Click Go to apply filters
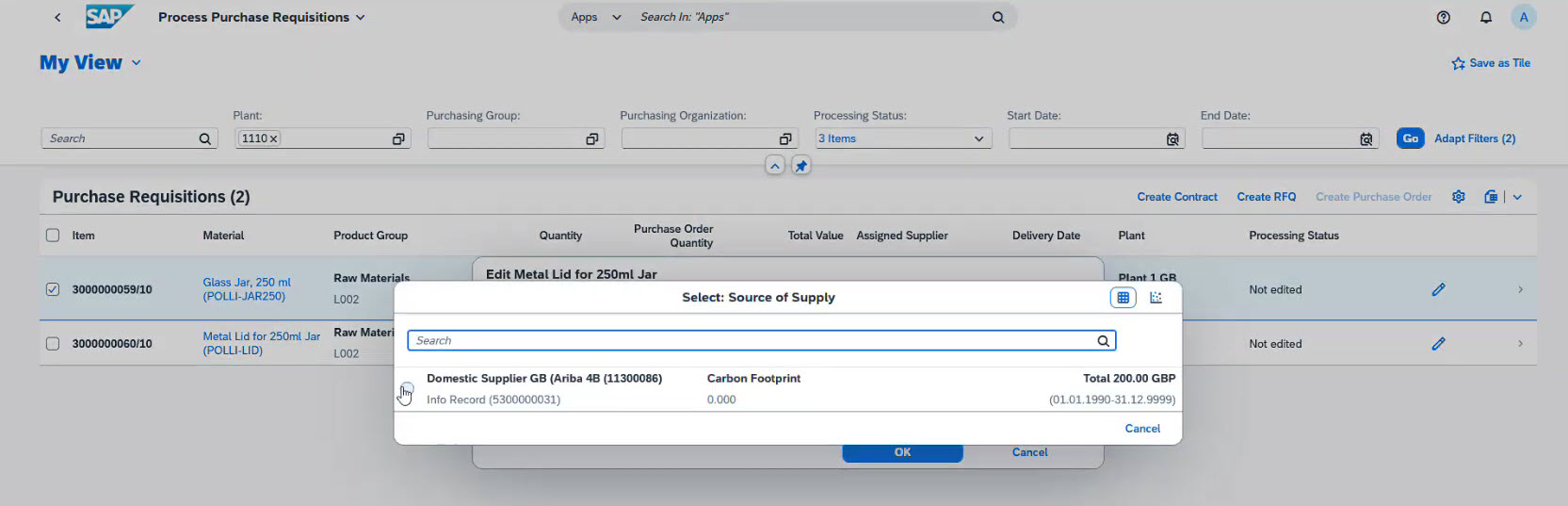 coord(1410,139)
